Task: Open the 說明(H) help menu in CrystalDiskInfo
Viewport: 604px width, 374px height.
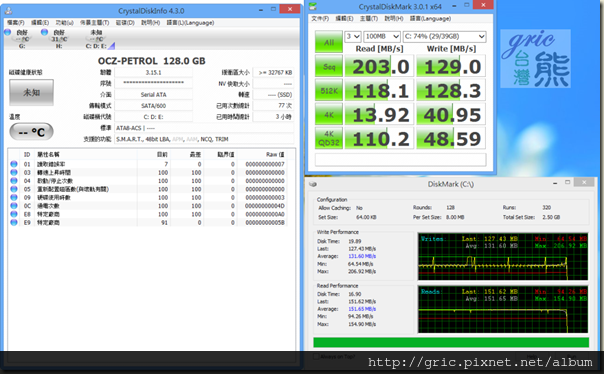Action: point(151,23)
